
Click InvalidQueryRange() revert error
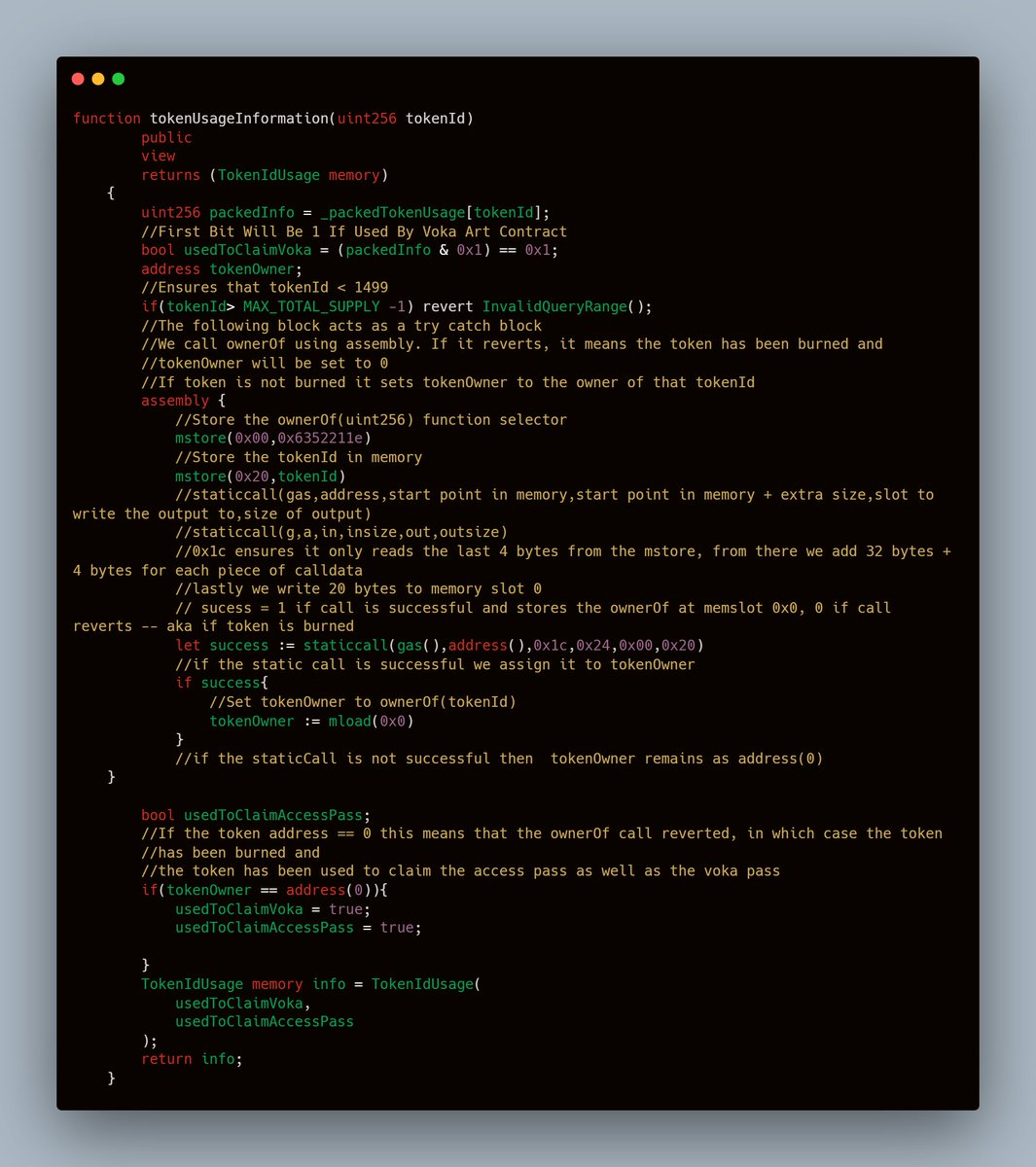[567, 306]
